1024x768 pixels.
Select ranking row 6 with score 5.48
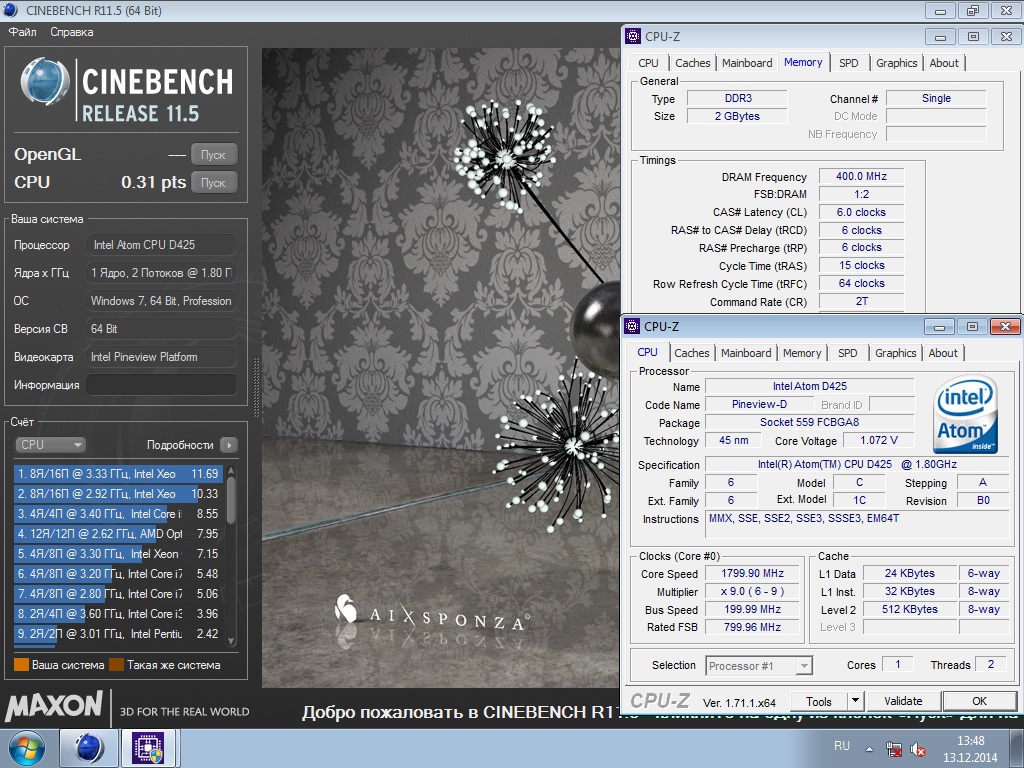pos(118,574)
